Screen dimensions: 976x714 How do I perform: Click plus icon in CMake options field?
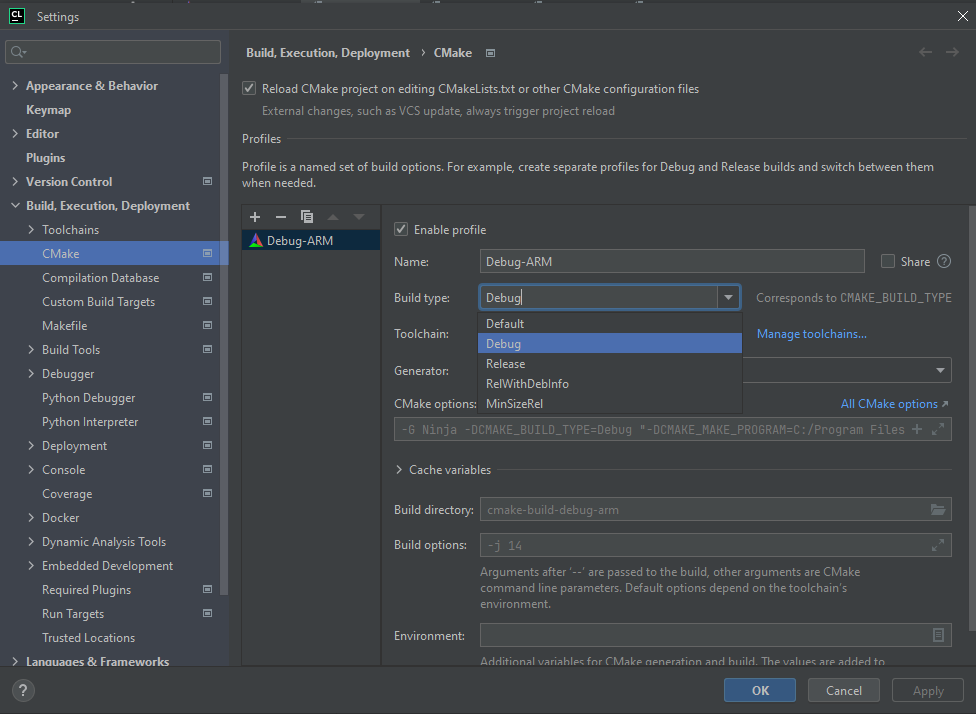point(917,429)
